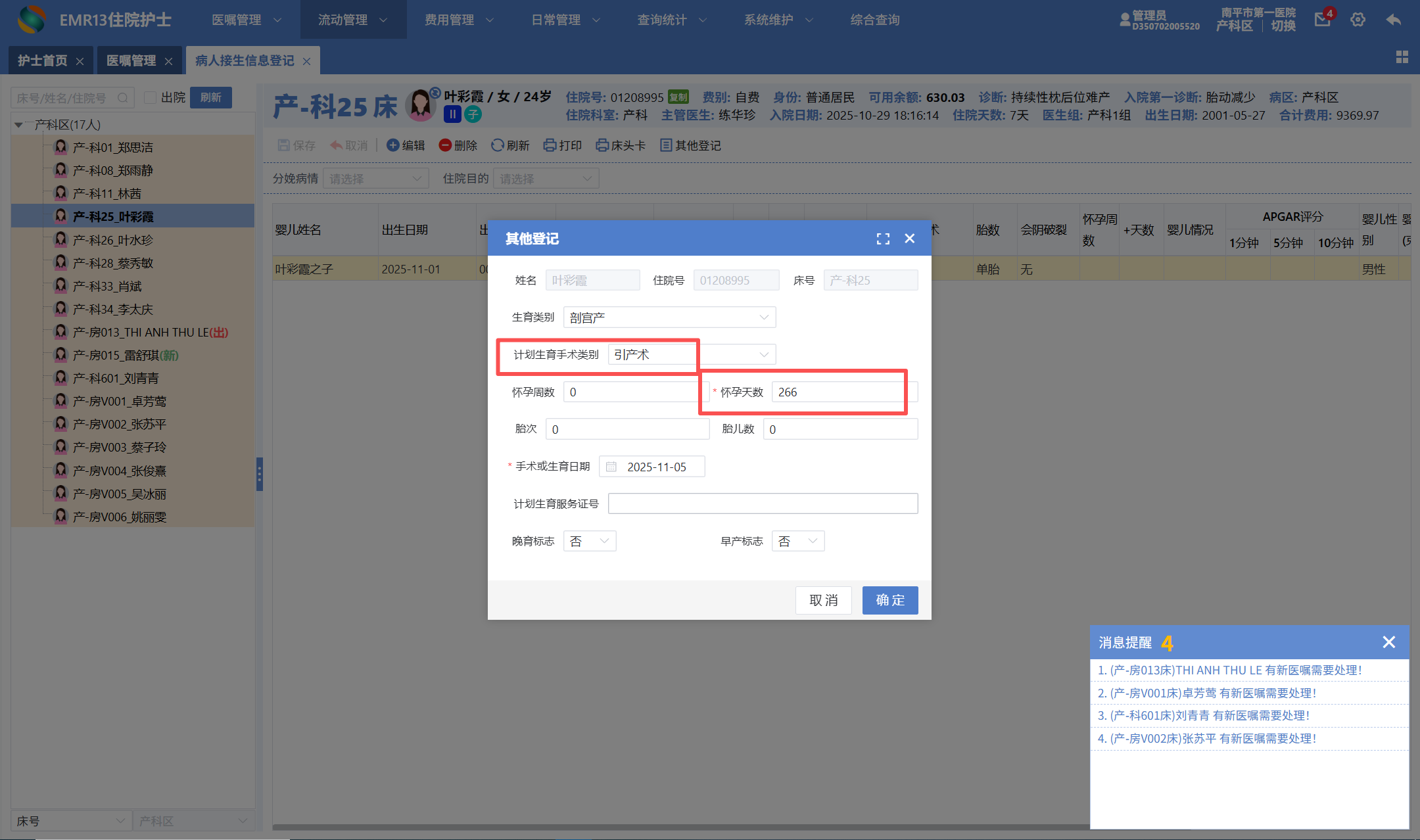Open the settings gear icon

1358,20
